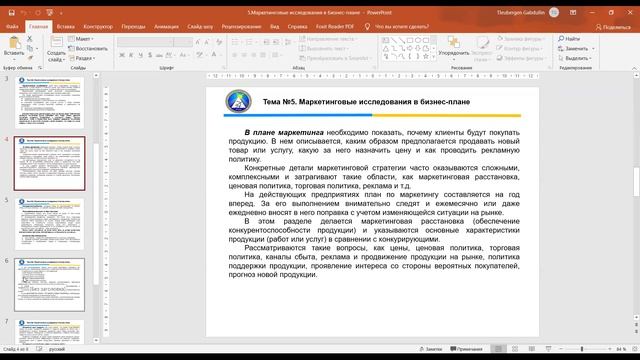
Task: Open the Макет layout dropdown
Action: [x=81, y=39]
